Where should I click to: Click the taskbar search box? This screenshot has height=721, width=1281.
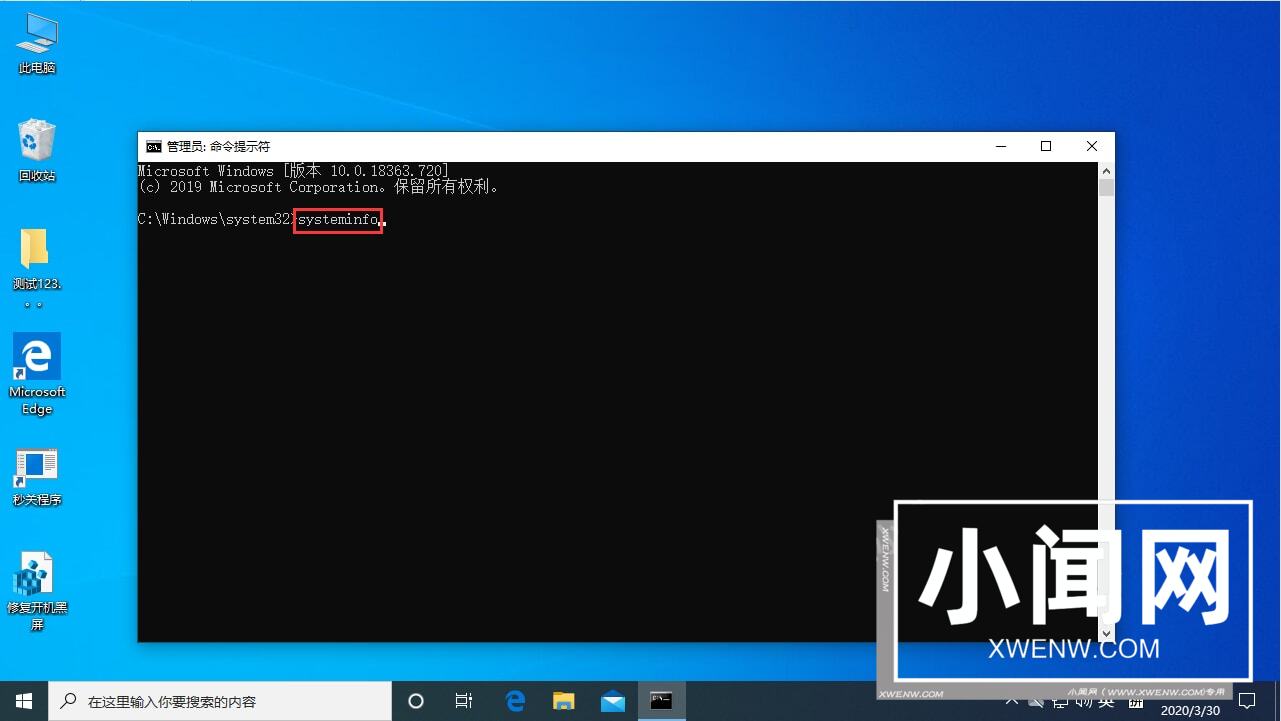coord(220,701)
